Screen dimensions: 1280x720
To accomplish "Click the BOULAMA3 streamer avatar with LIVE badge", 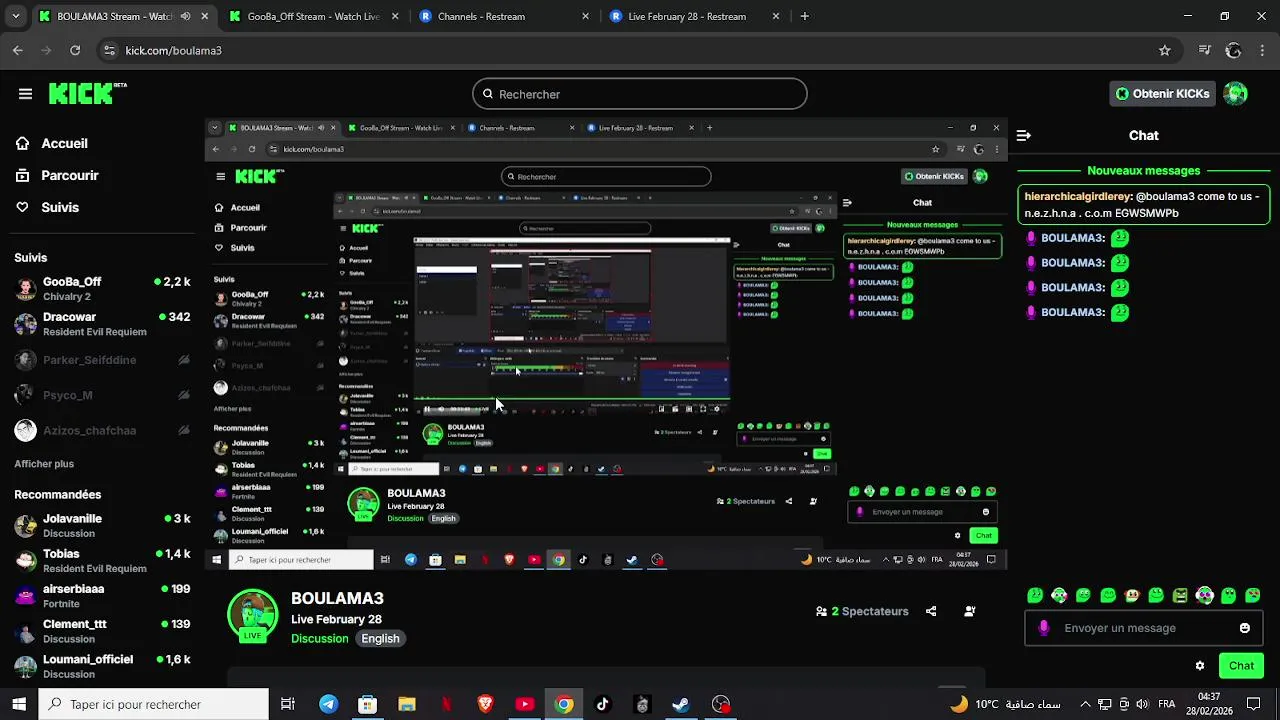I will (253, 617).
